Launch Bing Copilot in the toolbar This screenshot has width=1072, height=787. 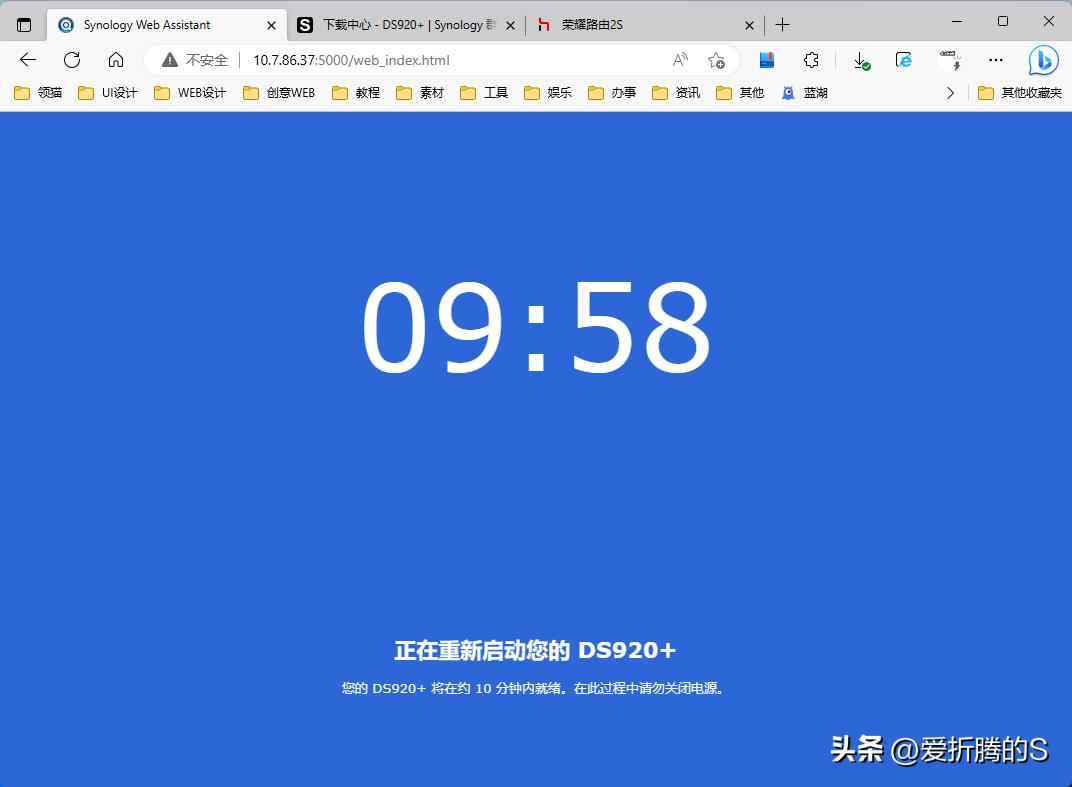(1042, 60)
